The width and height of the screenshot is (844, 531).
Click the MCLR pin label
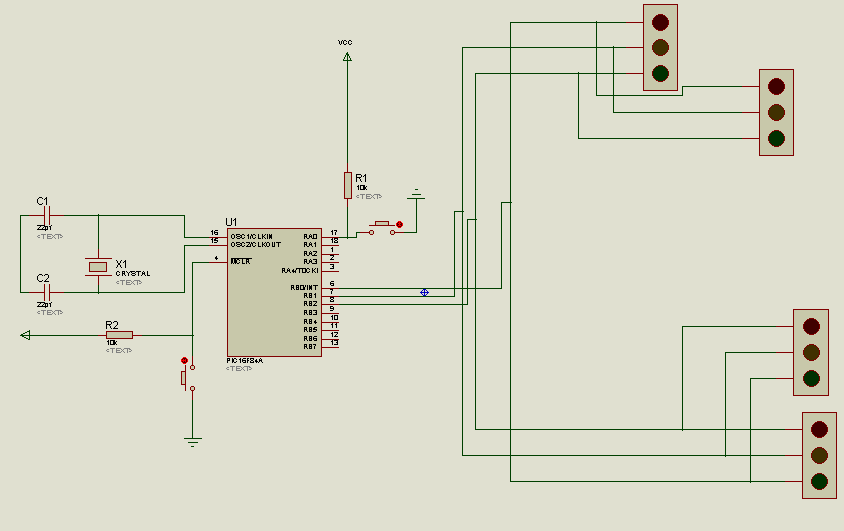point(241,261)
